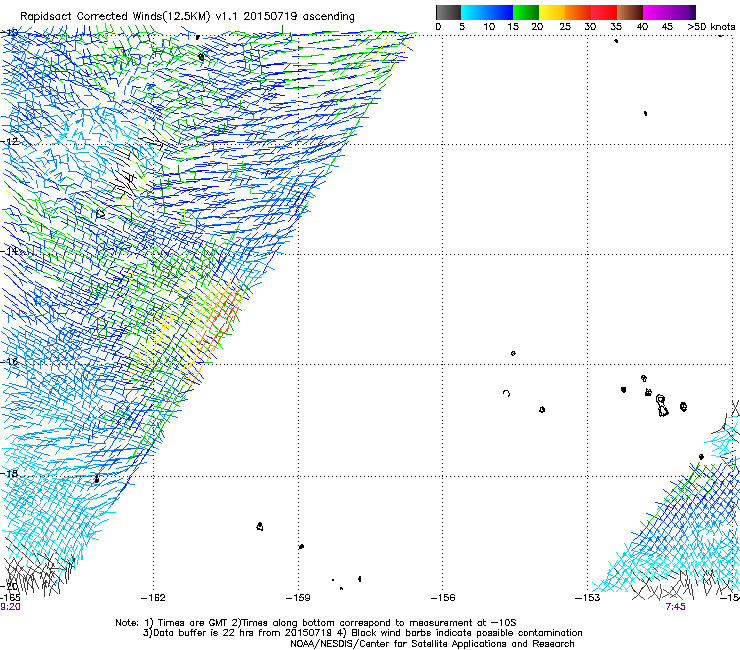
Task: Pick the orange 25-30 knots legend color
Action: pyautogui.click(x=578, y=12)
